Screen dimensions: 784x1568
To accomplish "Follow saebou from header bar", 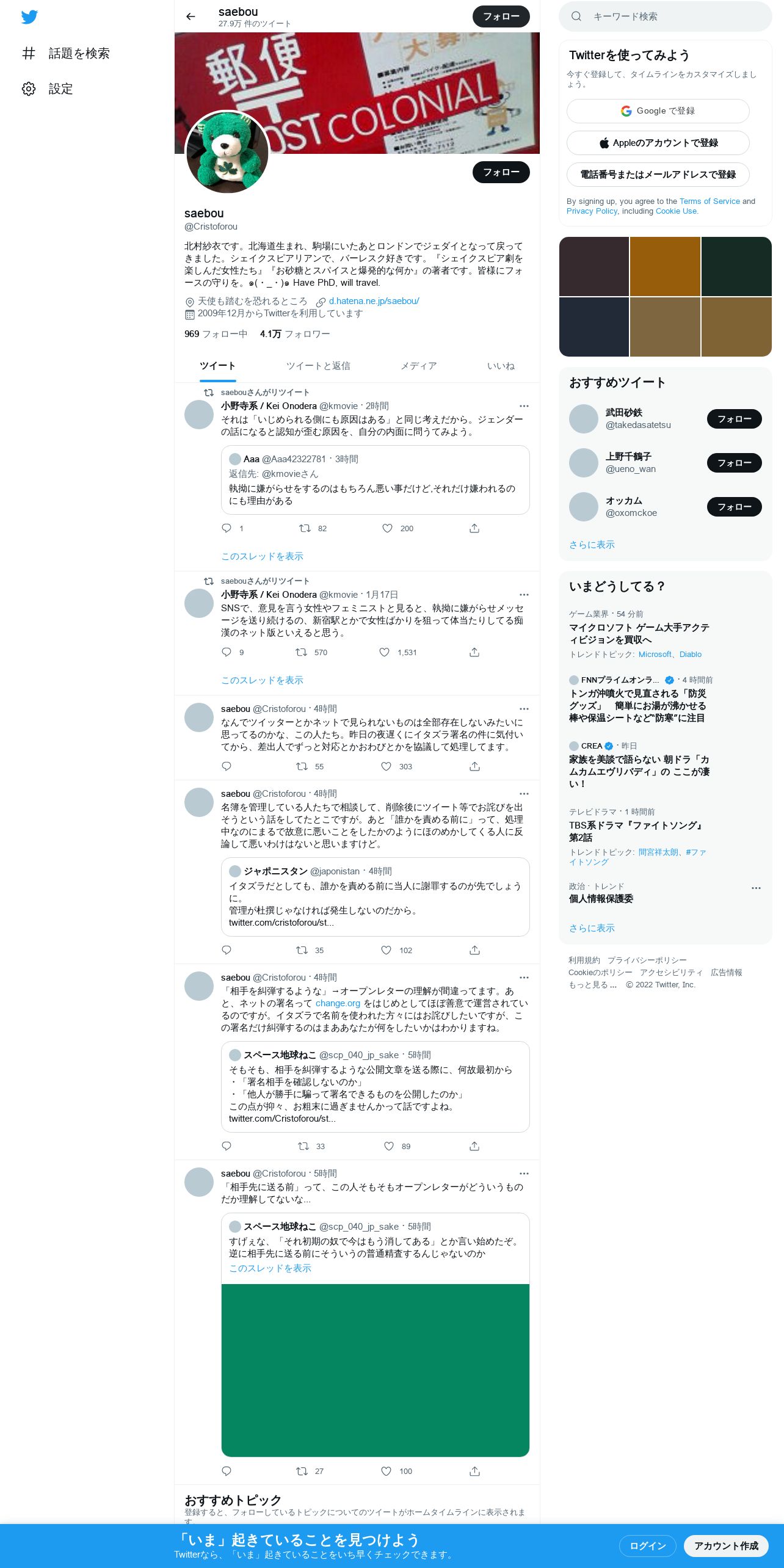I will [x=501, y=16].
